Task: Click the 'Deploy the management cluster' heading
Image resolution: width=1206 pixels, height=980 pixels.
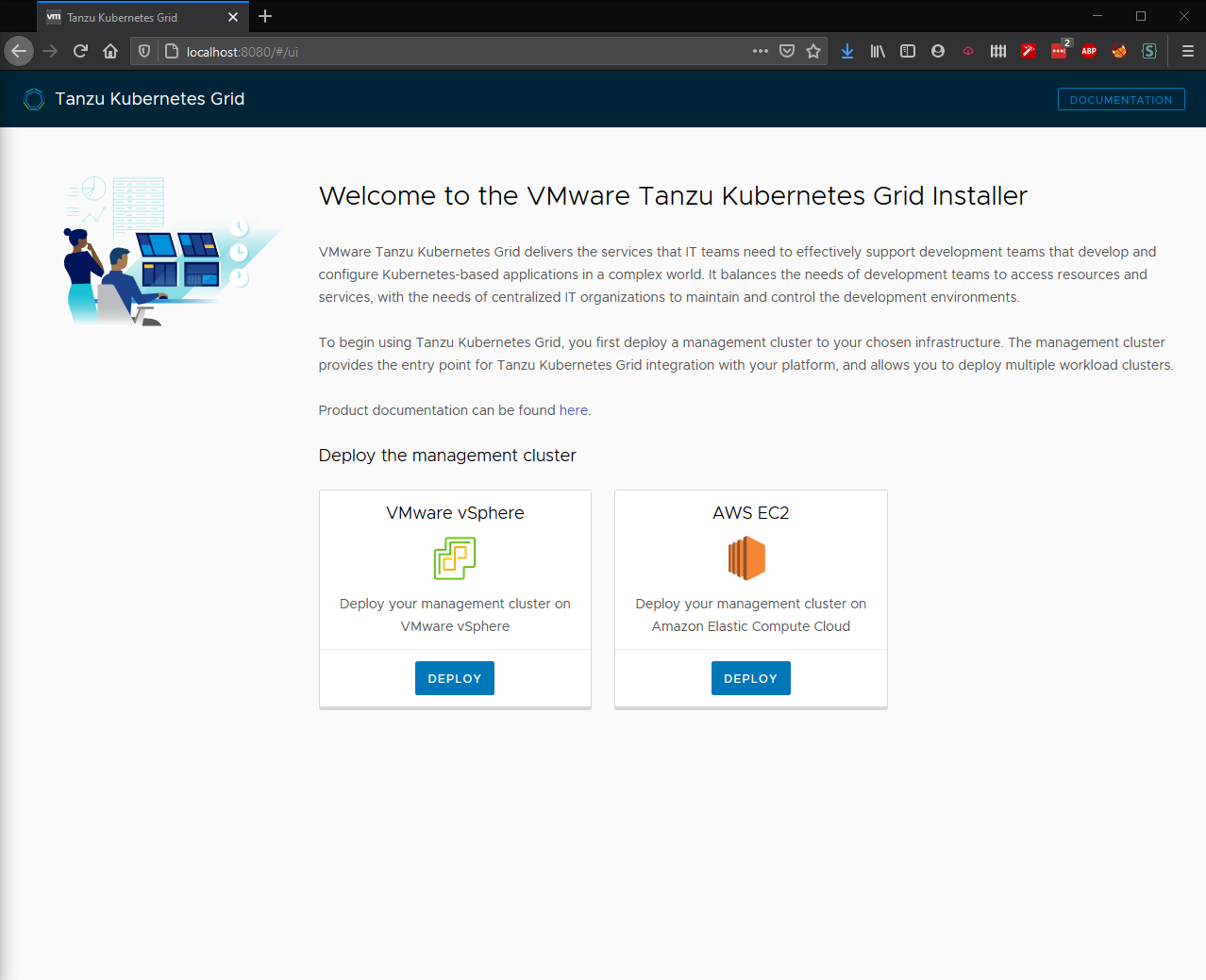Action: click(x=447, y=456)
